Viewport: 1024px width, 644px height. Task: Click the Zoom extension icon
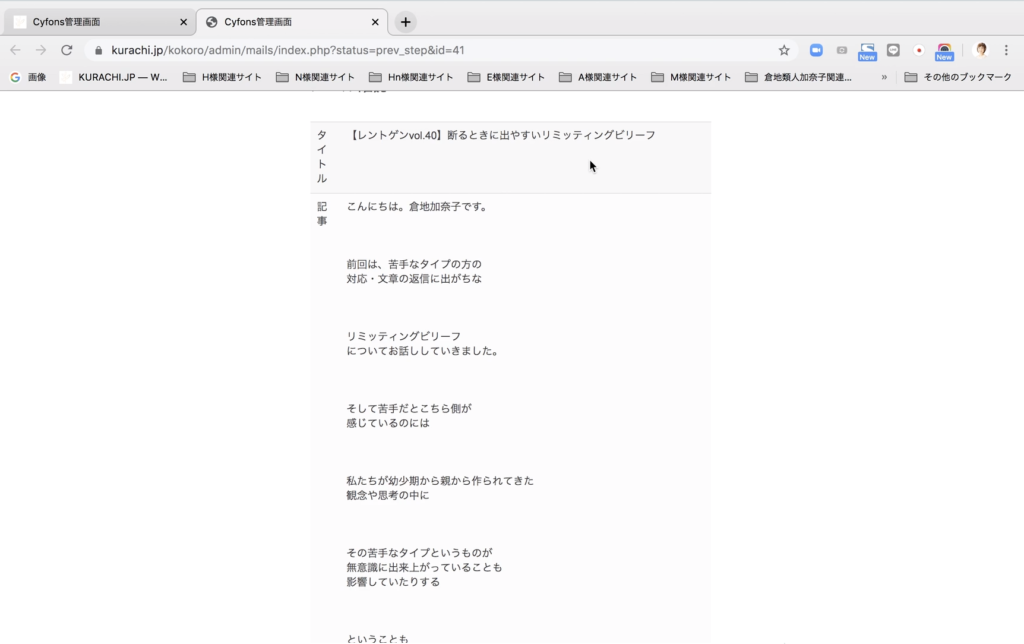[816, 50]
